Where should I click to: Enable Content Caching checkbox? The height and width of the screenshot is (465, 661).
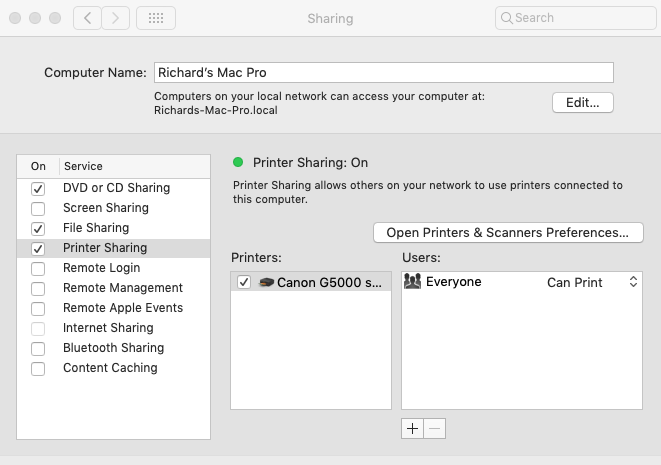click(x=38, y=368)
